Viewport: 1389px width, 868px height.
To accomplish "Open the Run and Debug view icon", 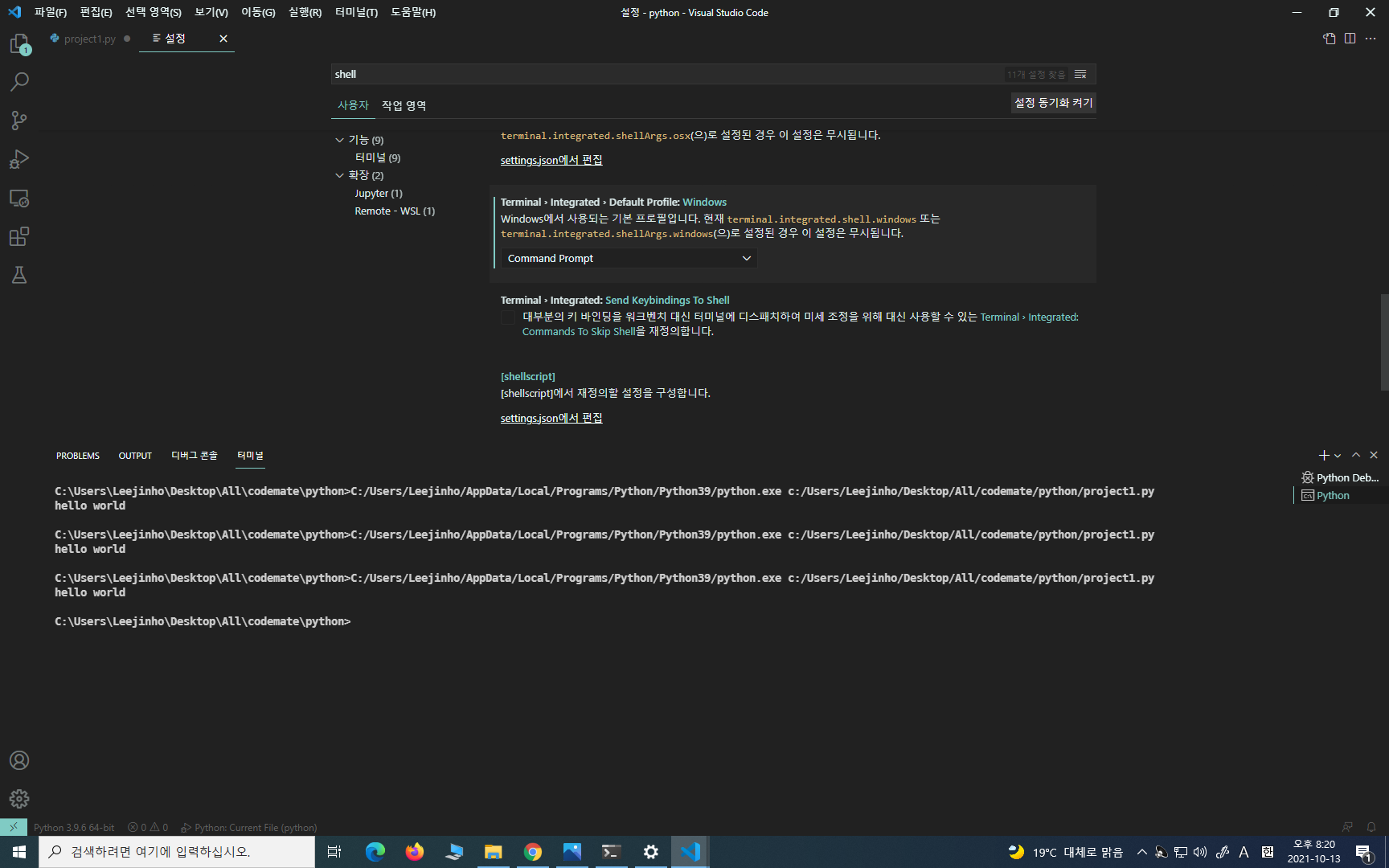I will point(19,159).
